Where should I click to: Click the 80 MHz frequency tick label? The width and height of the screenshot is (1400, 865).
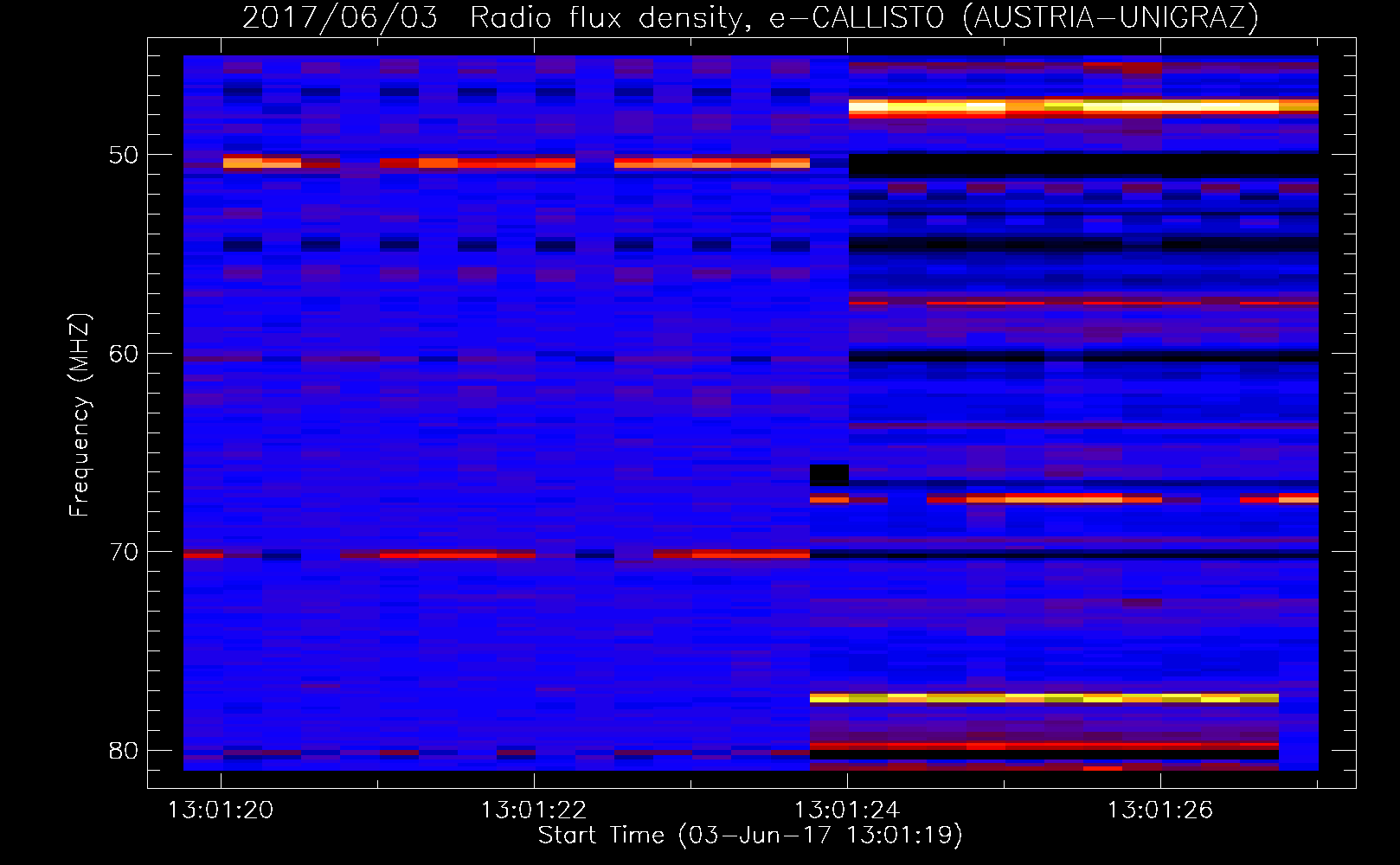point(124,751)
